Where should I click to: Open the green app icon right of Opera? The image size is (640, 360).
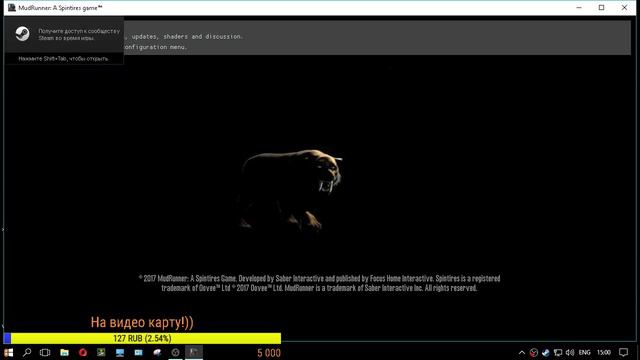(101, 352)
